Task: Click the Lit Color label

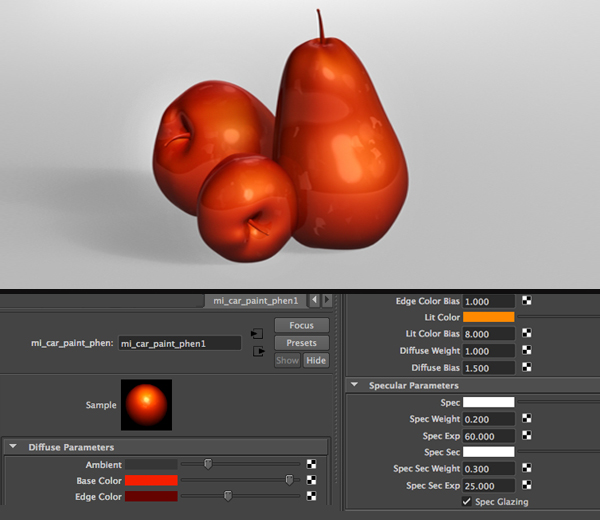Action: pos(442,317)
